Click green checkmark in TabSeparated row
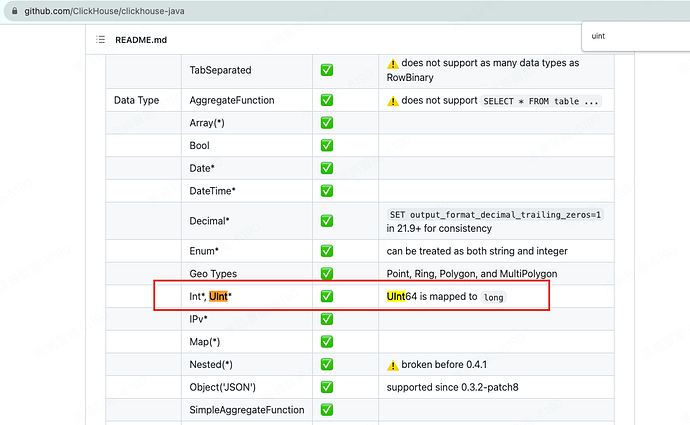Image resolution: width=690 pixels, height=425 pixels. click(x=327, y=70)
